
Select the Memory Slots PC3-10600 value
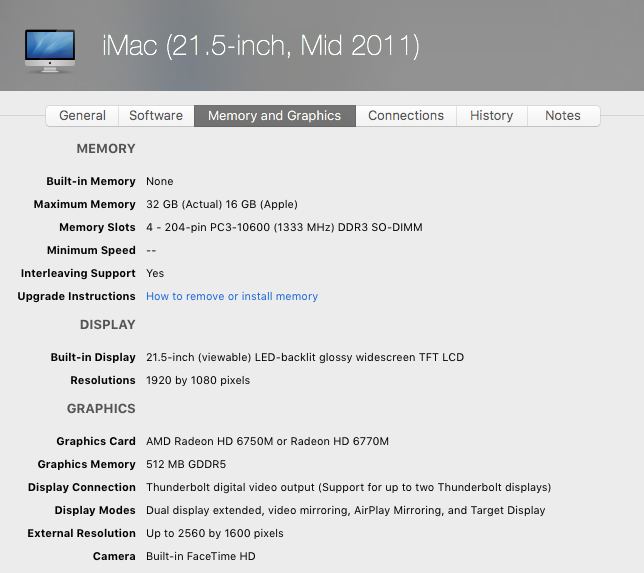(x=284, y=227)
